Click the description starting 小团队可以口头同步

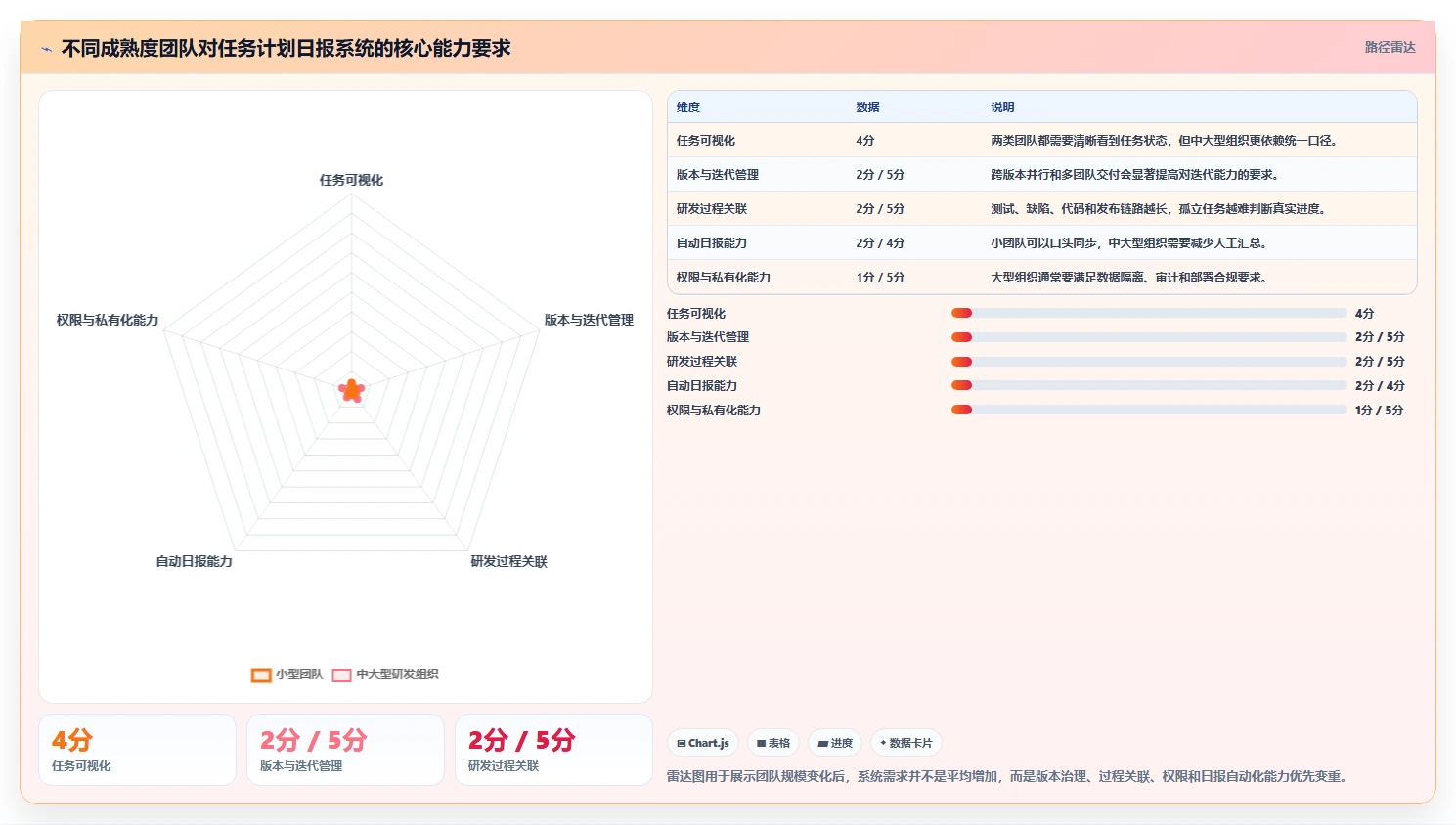[1128, 243]
